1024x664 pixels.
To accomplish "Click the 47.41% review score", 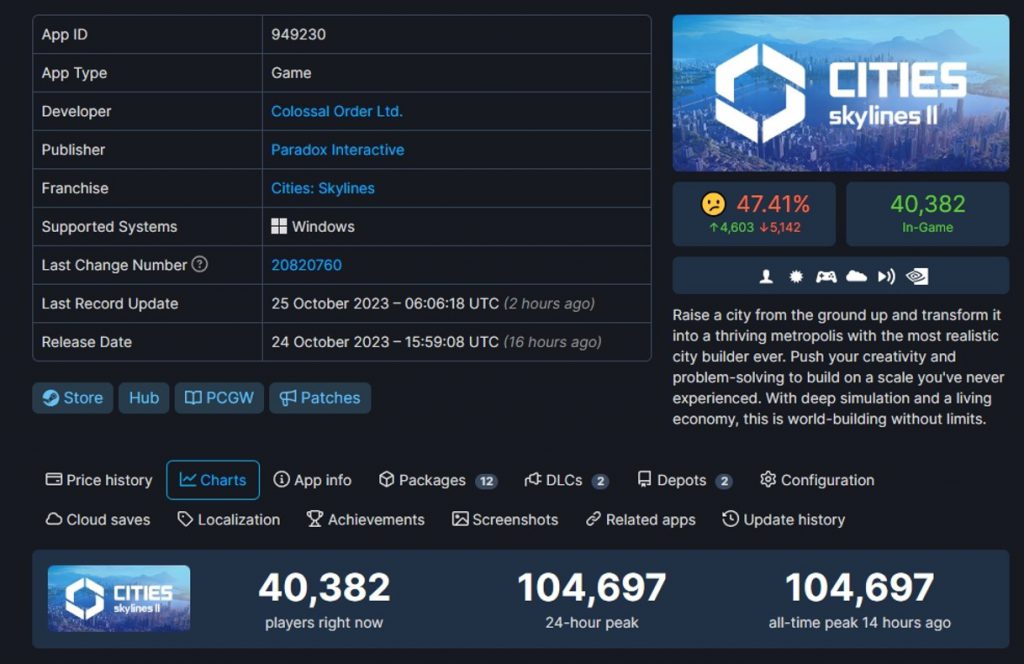I will [x=773, y=204].
